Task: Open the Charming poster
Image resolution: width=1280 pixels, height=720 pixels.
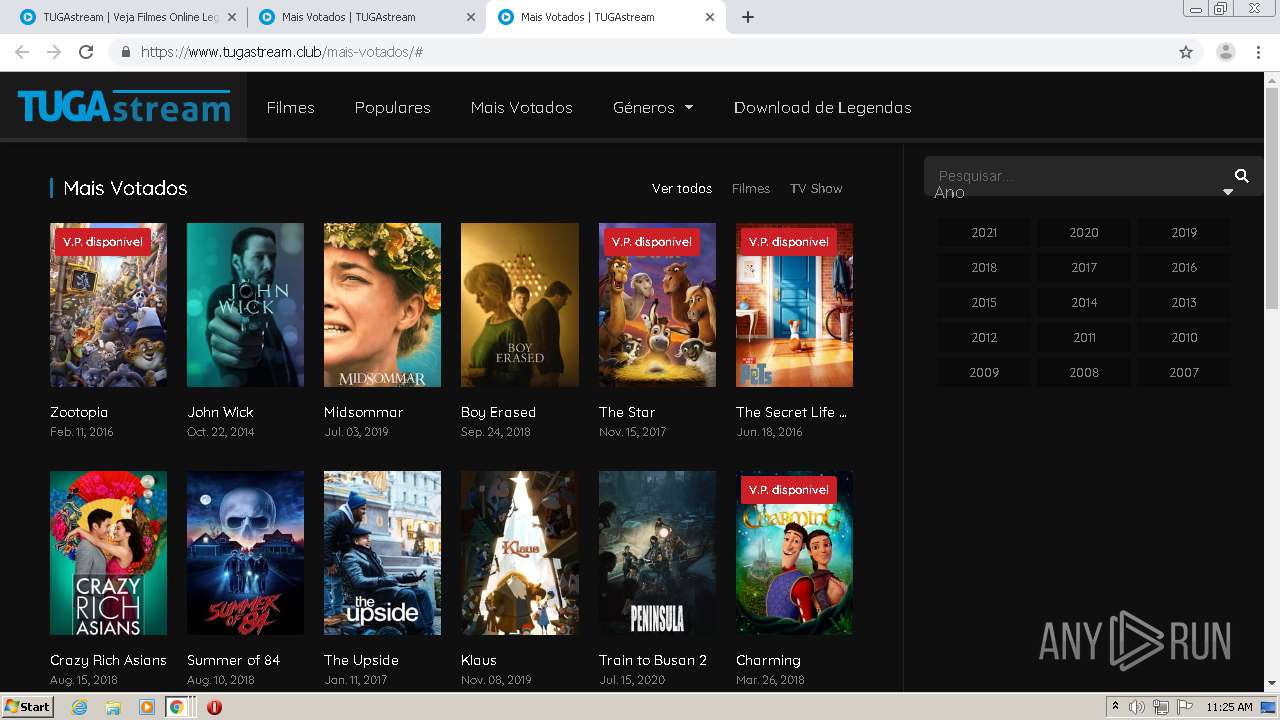Action: (794, 553)
